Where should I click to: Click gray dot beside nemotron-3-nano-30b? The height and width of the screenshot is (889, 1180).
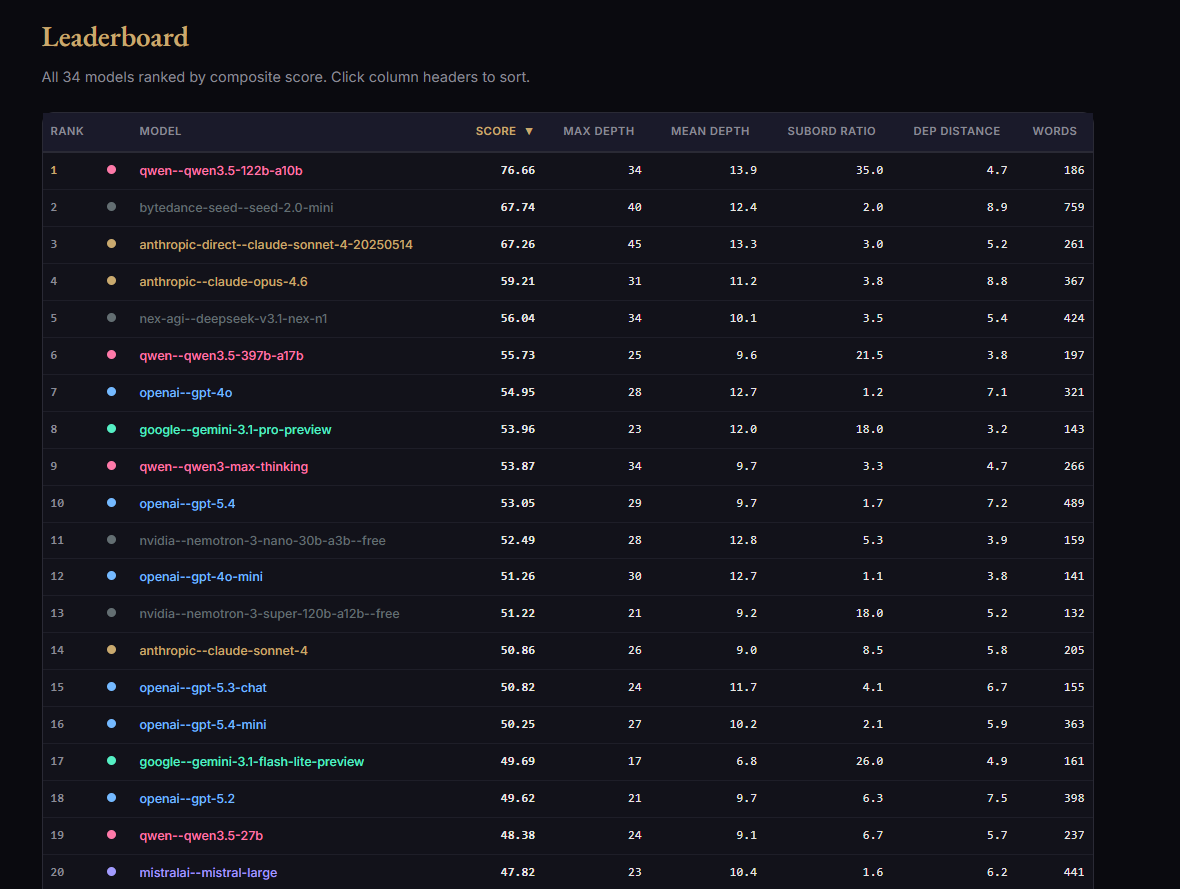(111, 540)
